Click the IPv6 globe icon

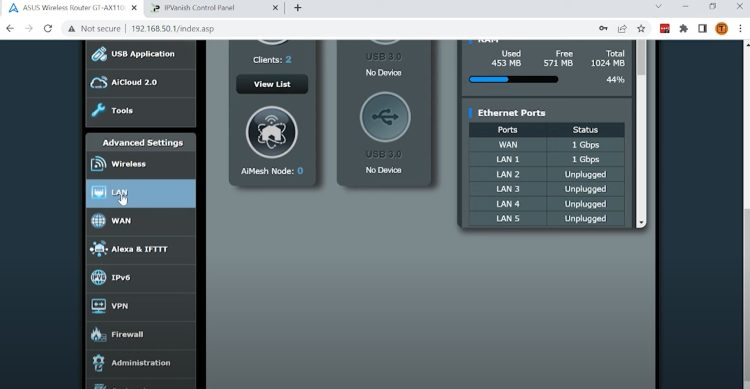tap(99, 278)
